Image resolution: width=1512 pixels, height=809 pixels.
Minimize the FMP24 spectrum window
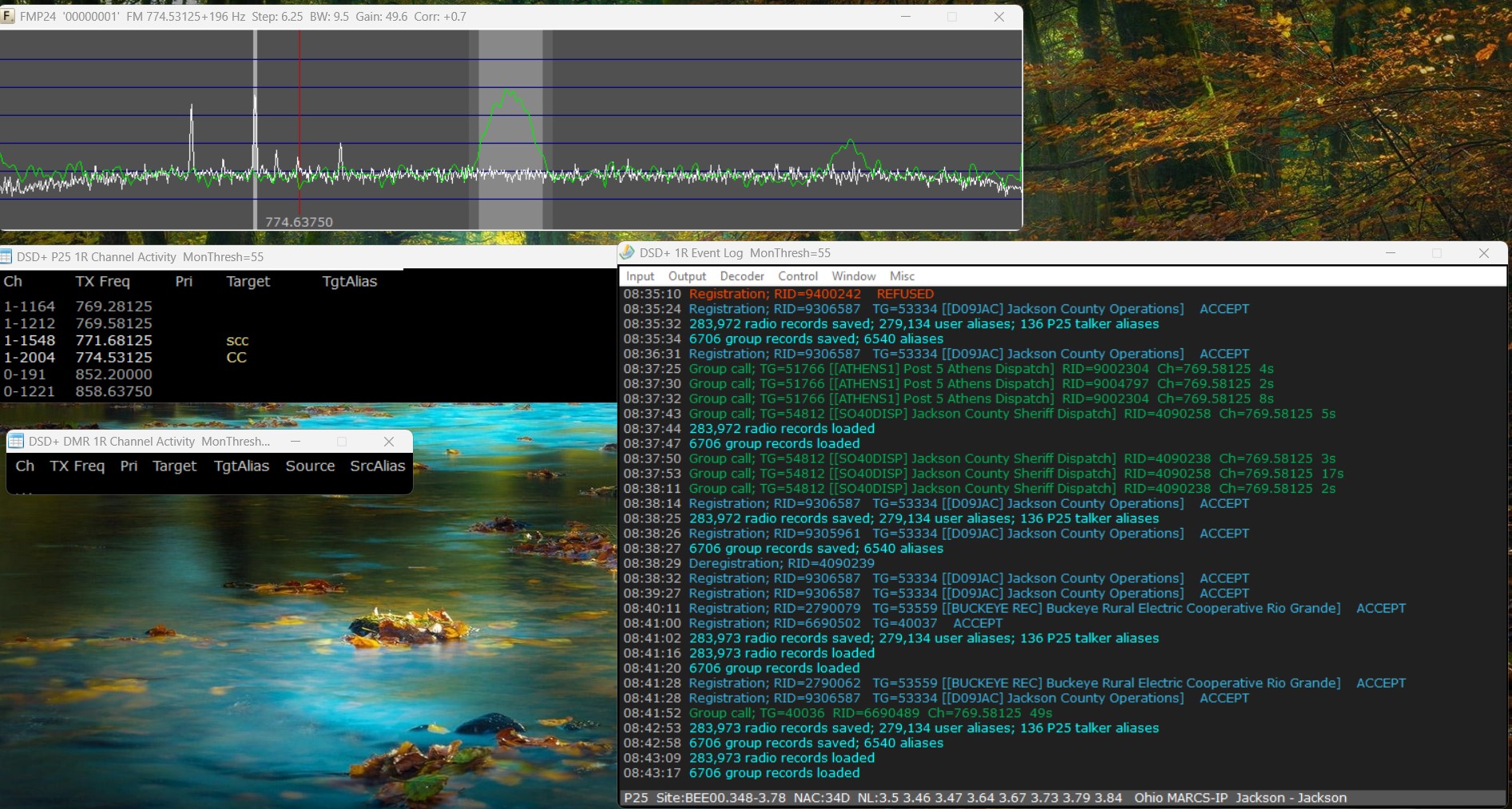(906, 17)
